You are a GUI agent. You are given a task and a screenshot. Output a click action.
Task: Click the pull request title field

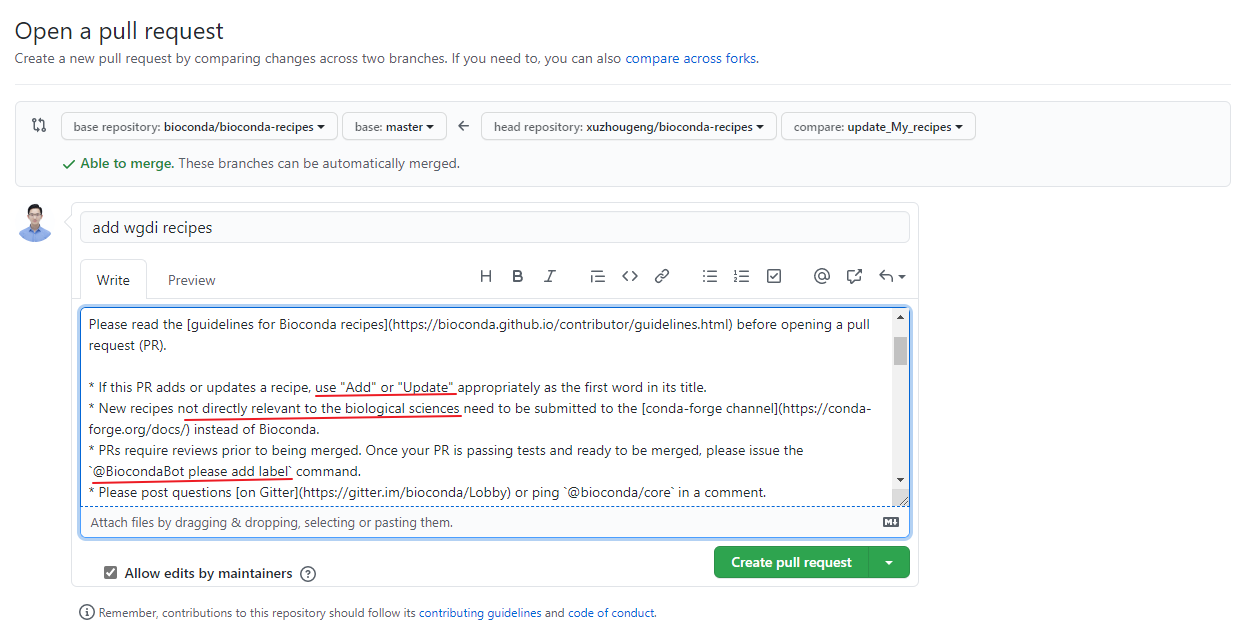[494, 228]
